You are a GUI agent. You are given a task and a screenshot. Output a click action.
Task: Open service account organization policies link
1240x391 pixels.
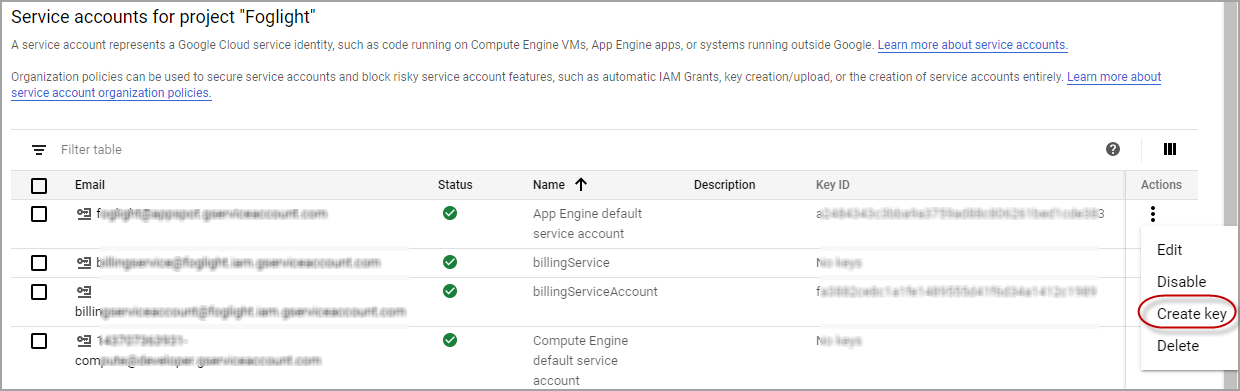click(x=111, y=93)
